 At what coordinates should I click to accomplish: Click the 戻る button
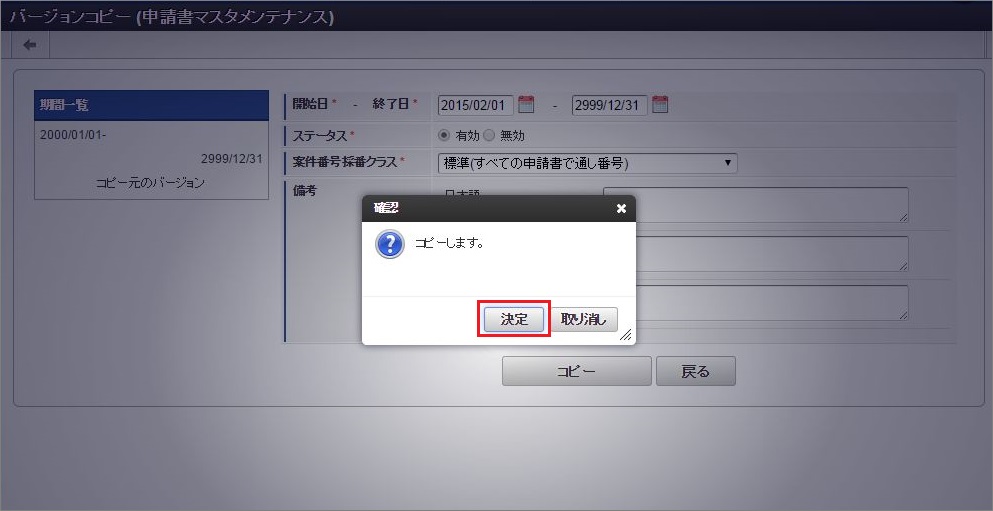695,371
